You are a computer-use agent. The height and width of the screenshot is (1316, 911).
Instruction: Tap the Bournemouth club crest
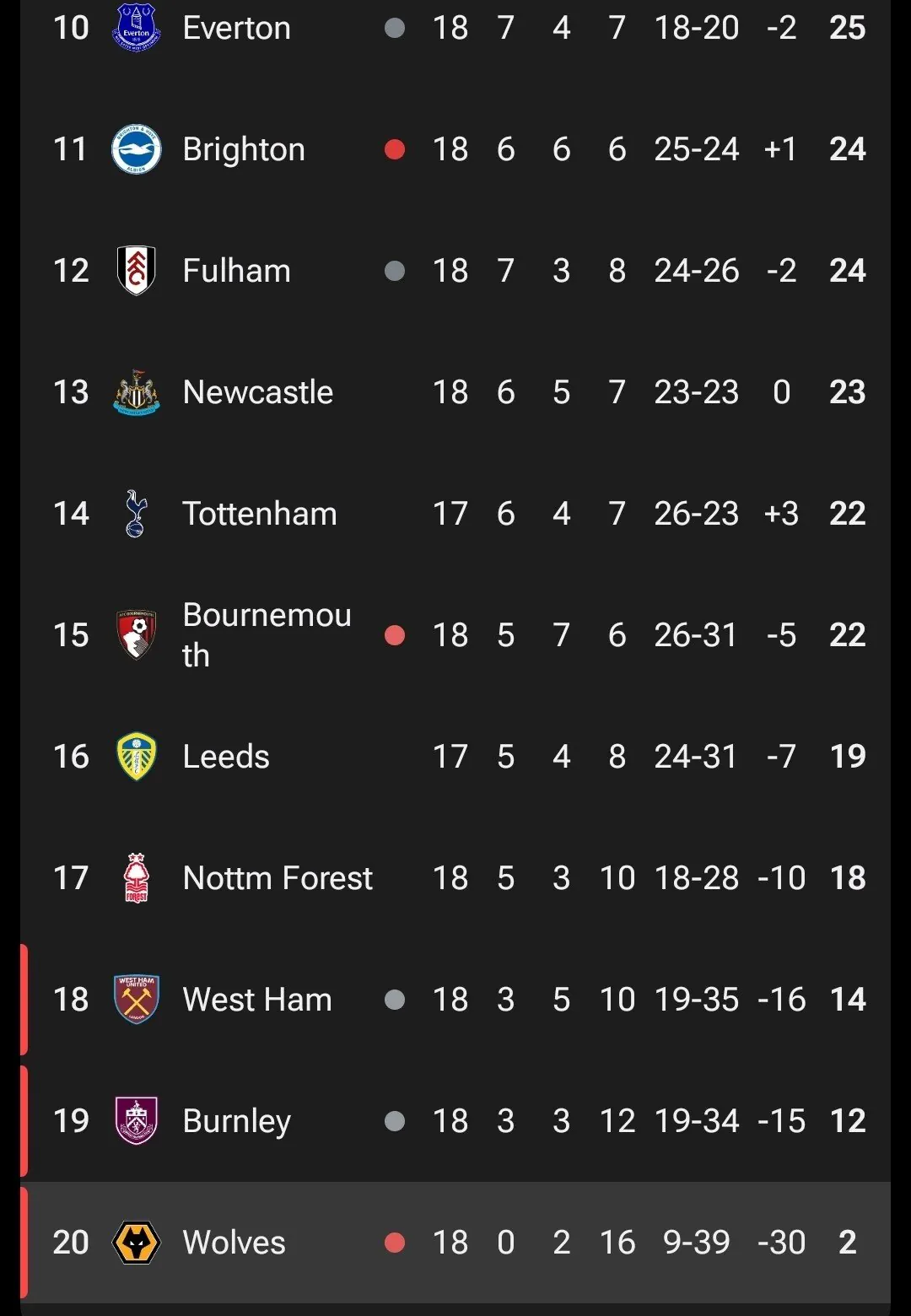click(136, 635)
